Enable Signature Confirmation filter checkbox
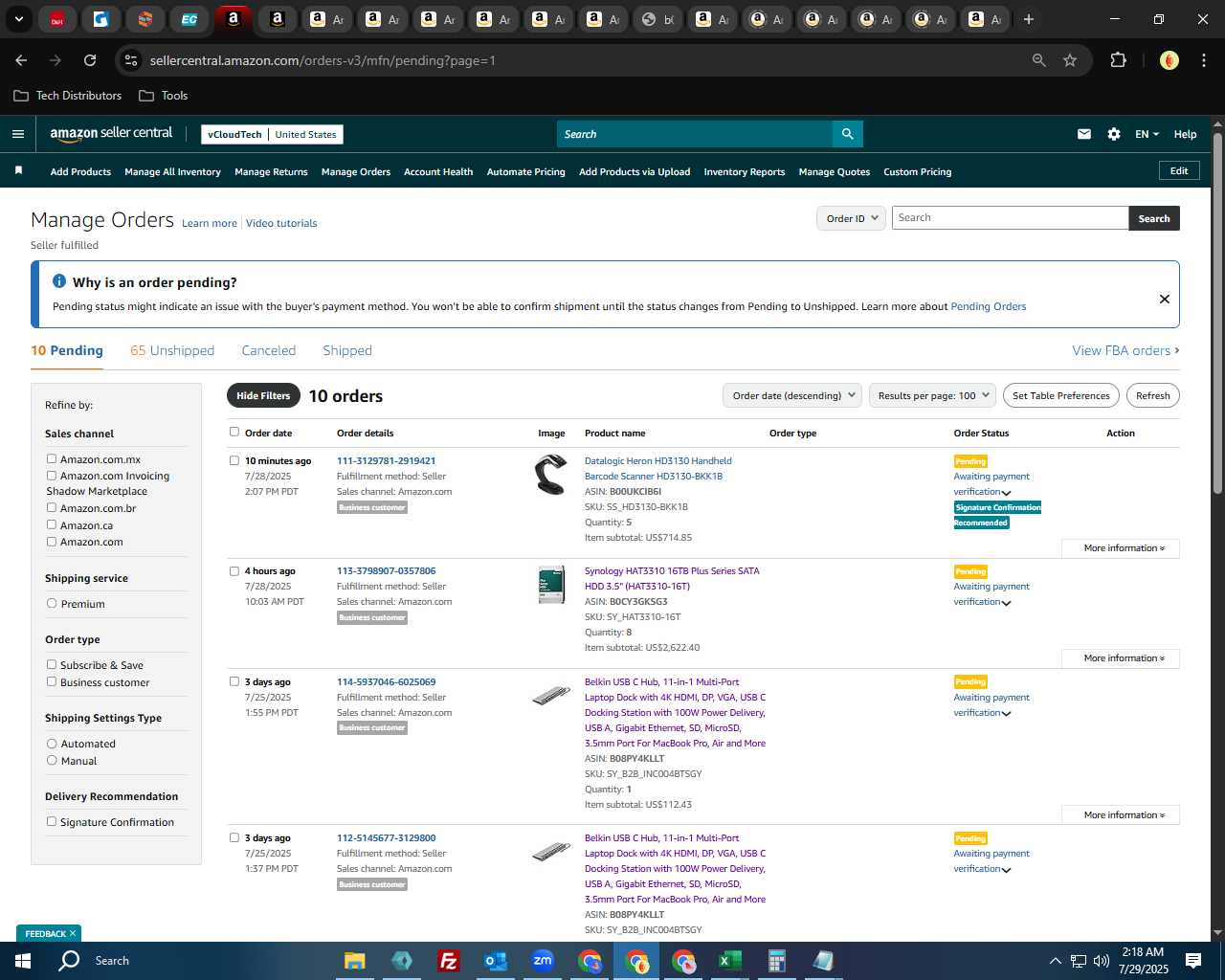This screenshot has height=980, width=1225. pyautogui.click(x=52, y=821)
